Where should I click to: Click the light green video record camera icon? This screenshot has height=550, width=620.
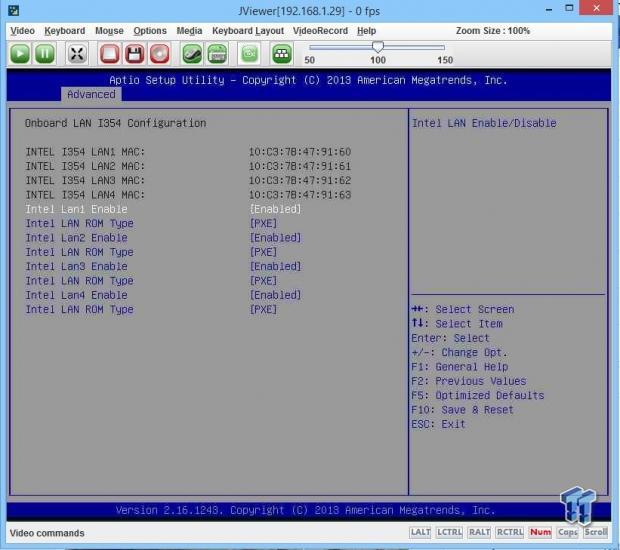click(250, 54)
